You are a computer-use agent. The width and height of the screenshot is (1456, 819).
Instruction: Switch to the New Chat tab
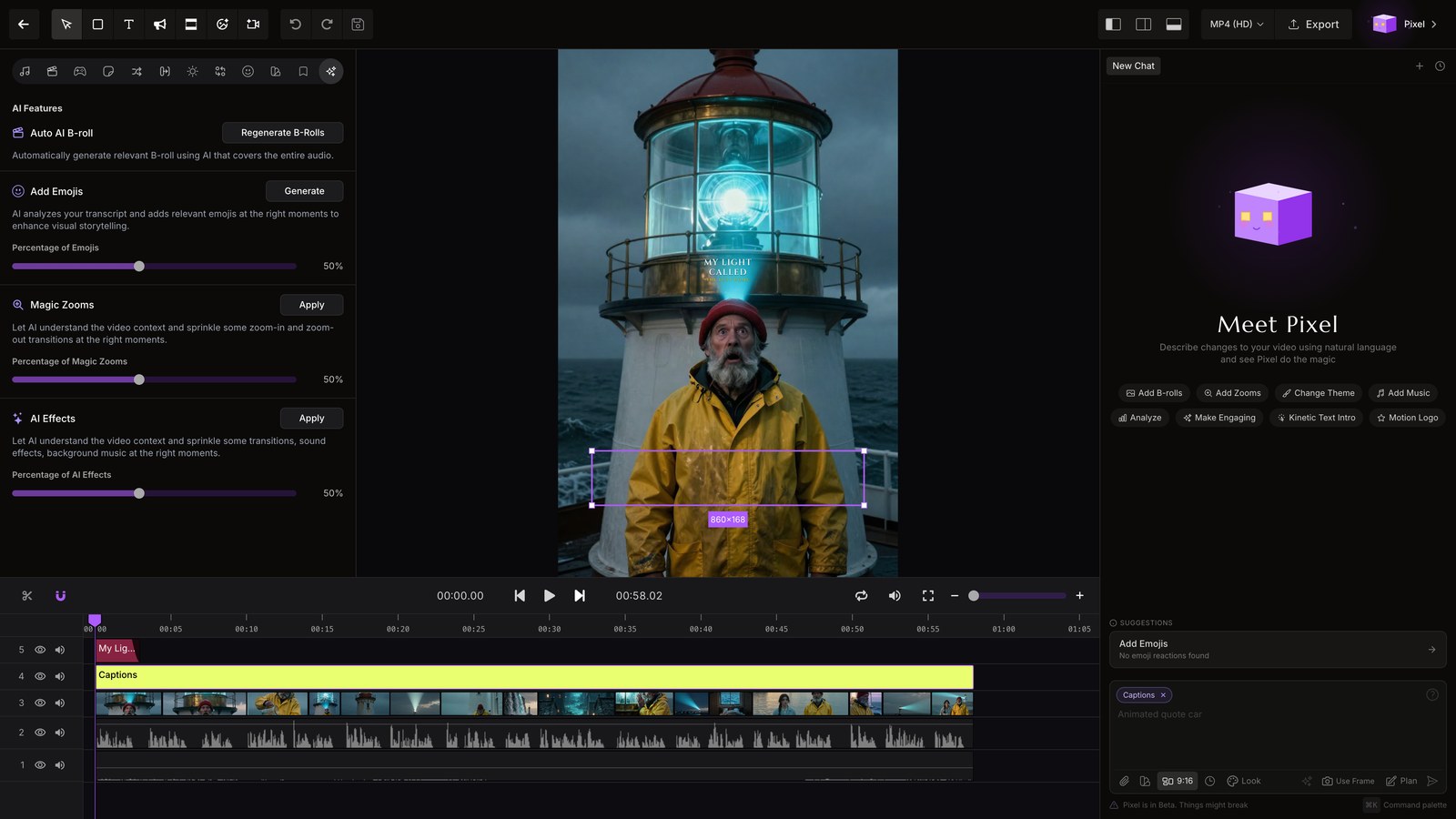tap(1133, 66)
